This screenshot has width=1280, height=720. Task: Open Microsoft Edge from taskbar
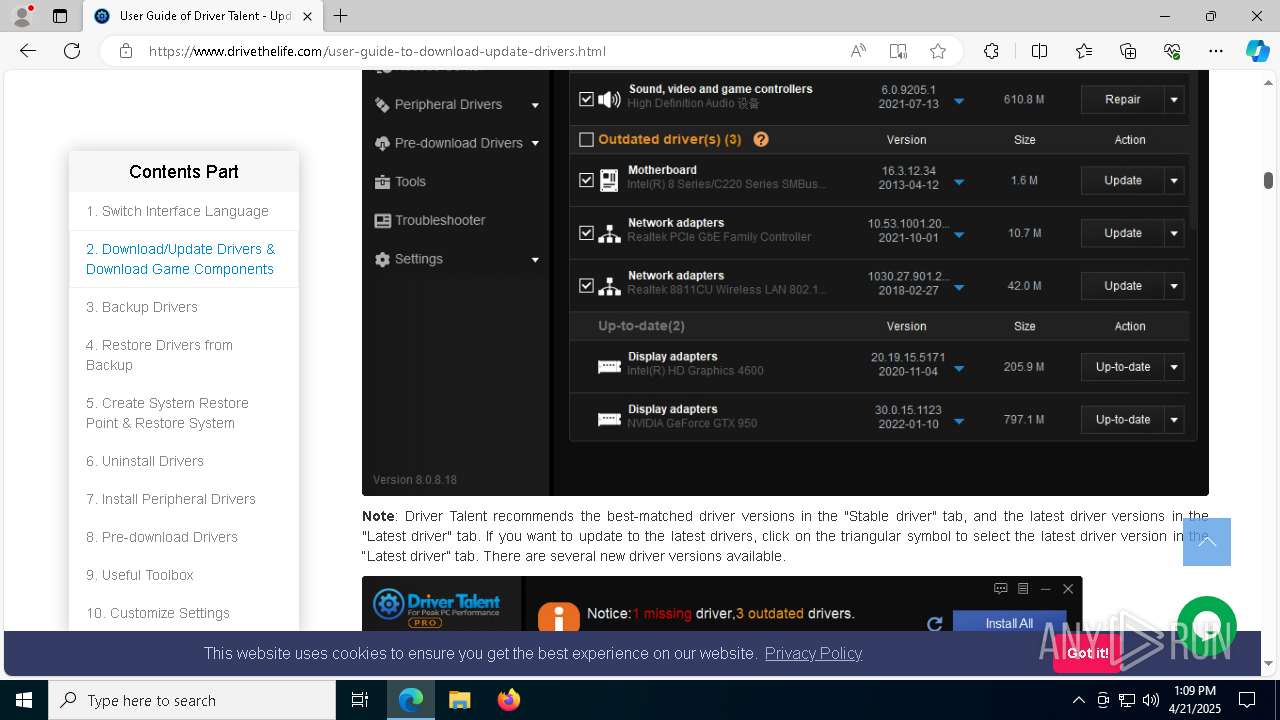(x=411, y=700)
